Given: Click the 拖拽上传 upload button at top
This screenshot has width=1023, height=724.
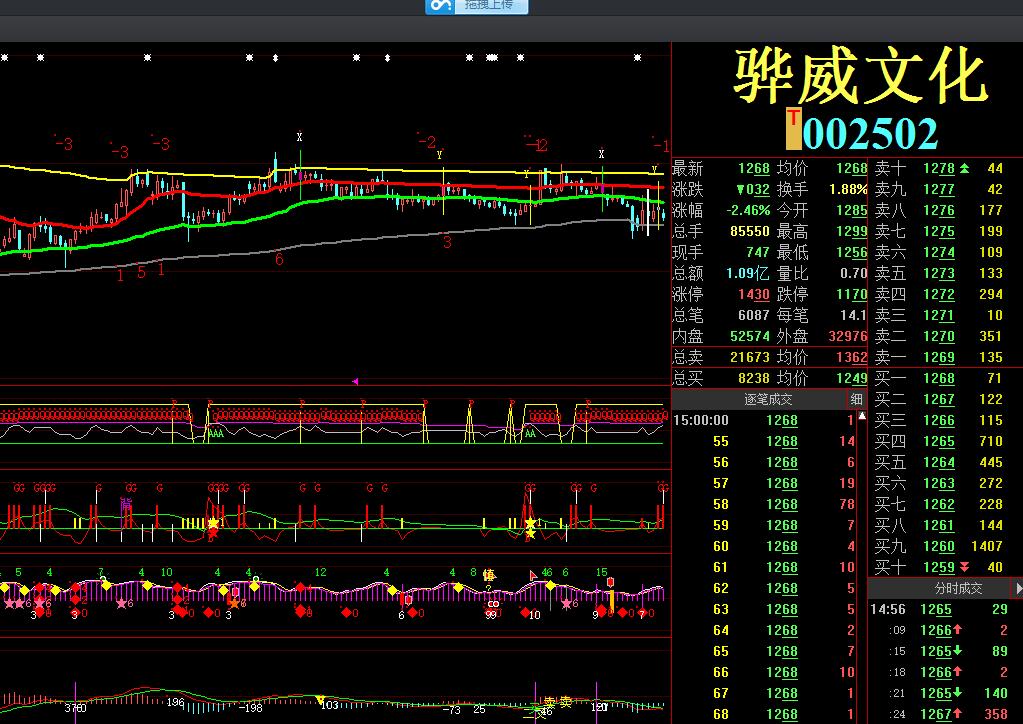Looking at the screenshot, I should point(476,6).
